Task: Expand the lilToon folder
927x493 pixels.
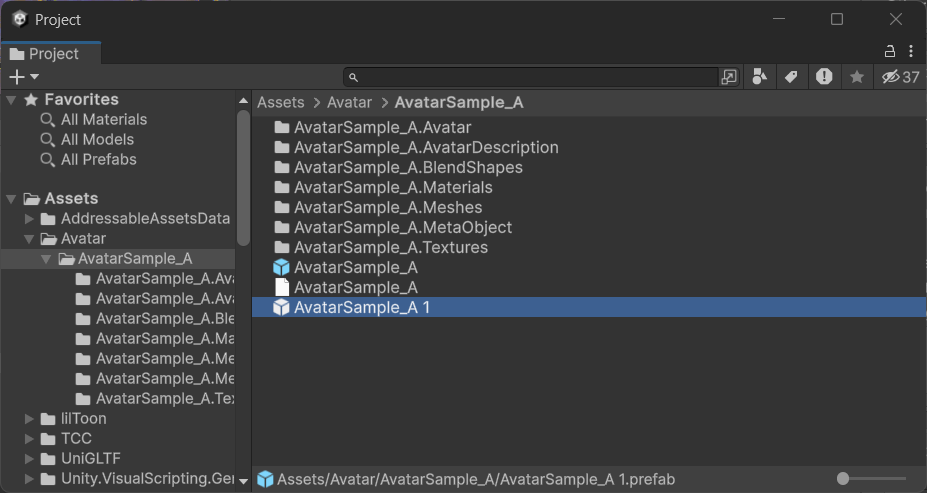Action: [x=29, y=419]
